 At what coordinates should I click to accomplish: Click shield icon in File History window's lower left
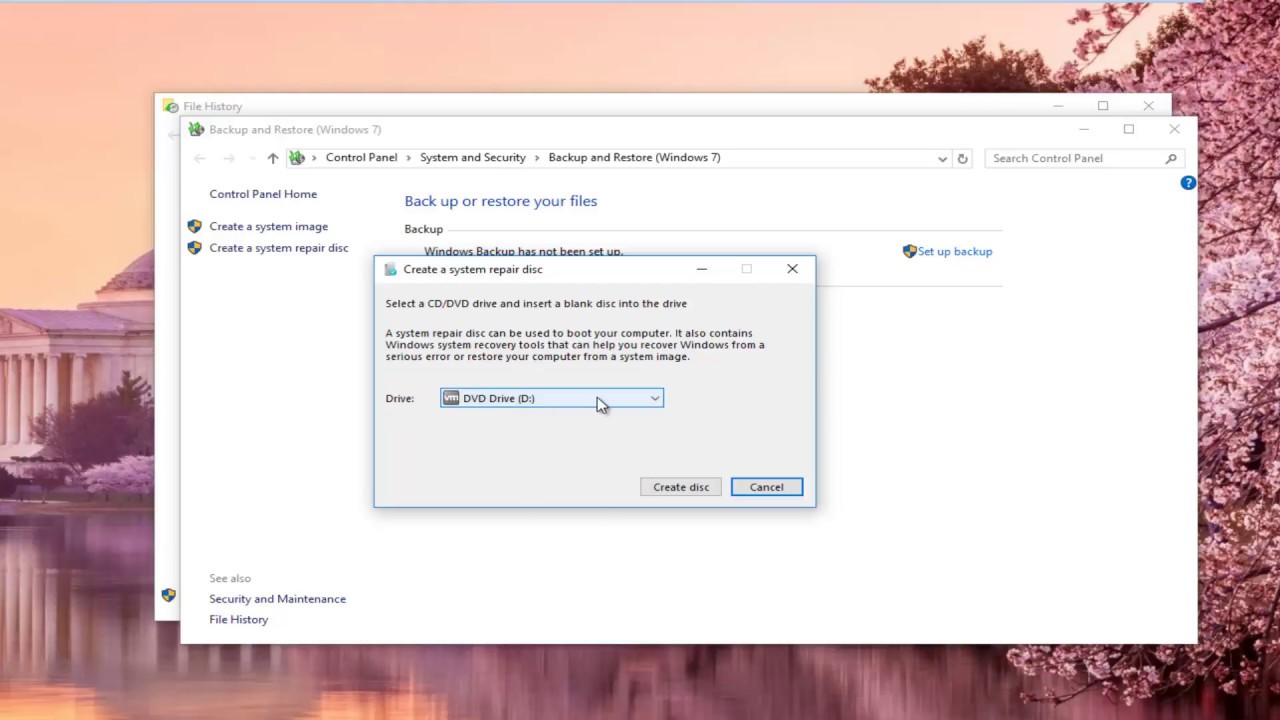(168, 595)
